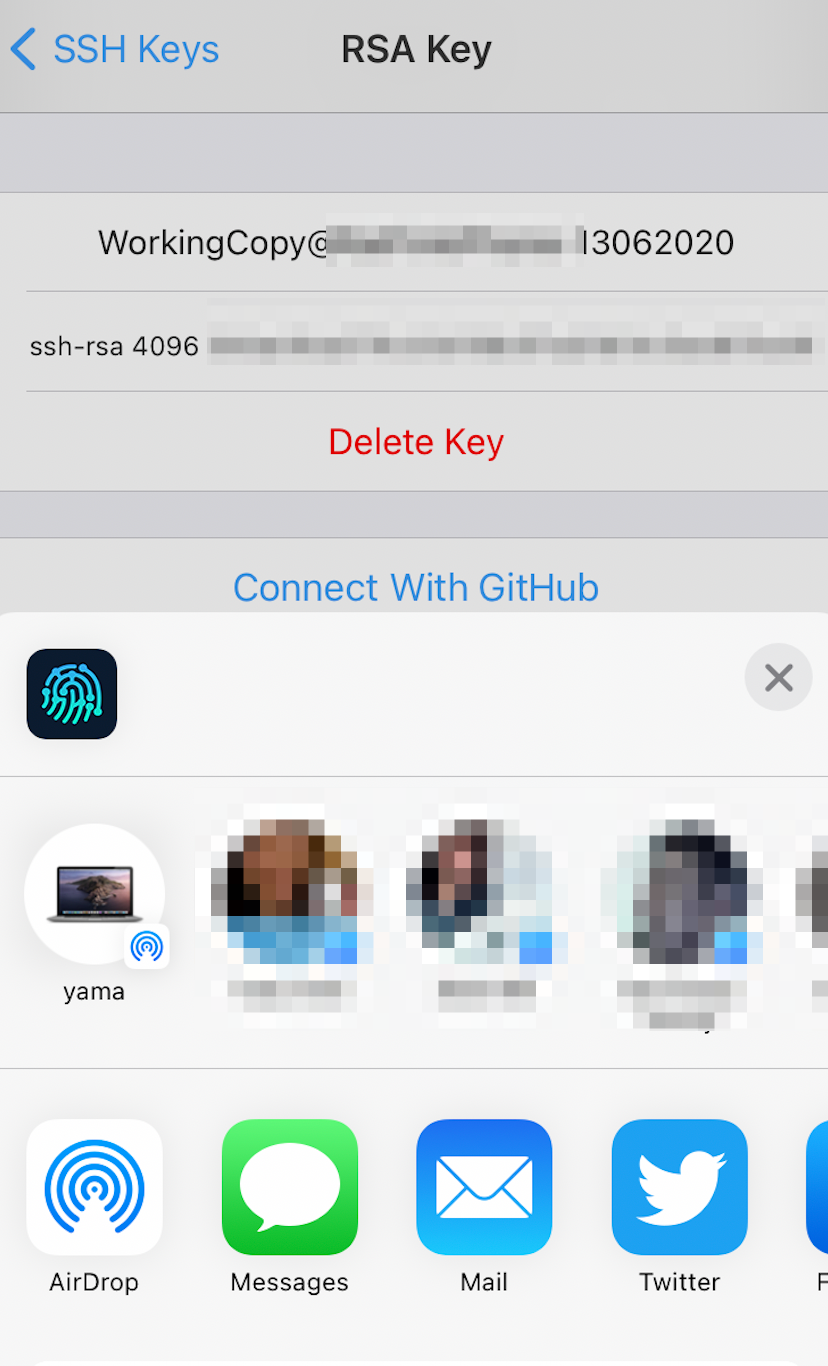Tap AirDrop badge on yama
This screenshot has width=828, height=1366.
click(147, 946)
